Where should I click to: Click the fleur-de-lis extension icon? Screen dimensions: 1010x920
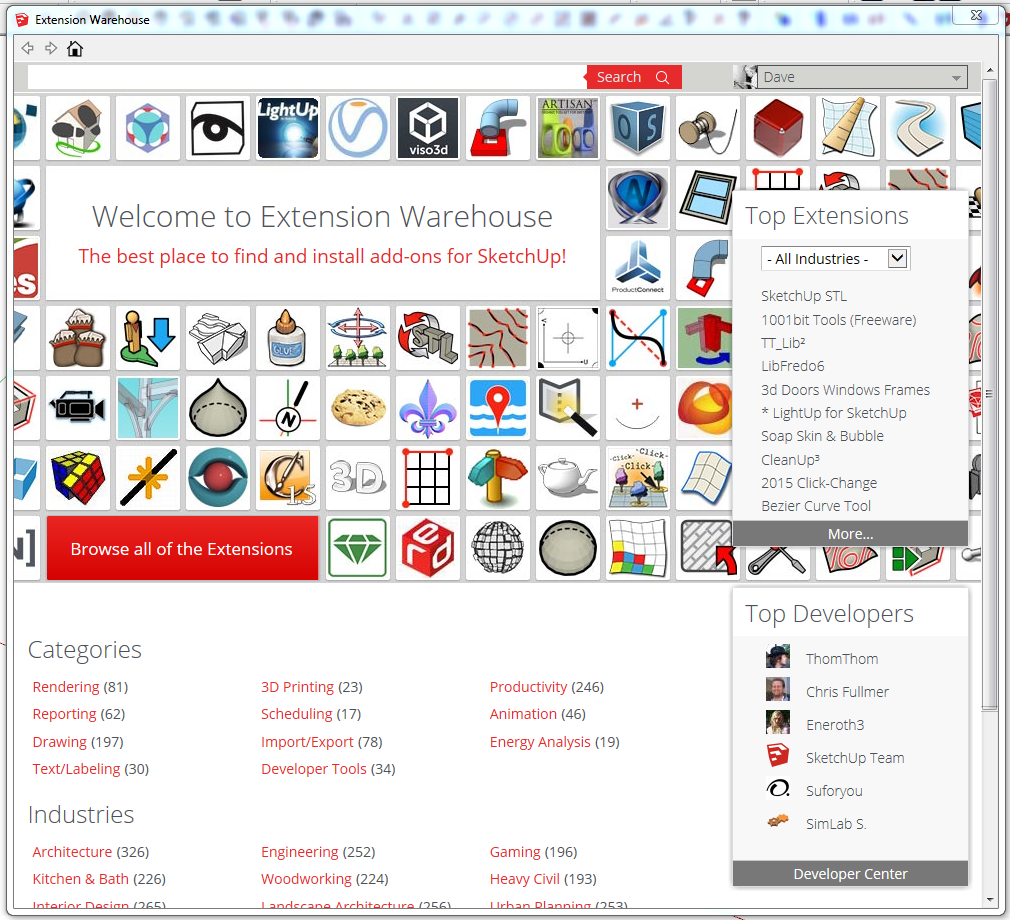[x=428, y=408]
